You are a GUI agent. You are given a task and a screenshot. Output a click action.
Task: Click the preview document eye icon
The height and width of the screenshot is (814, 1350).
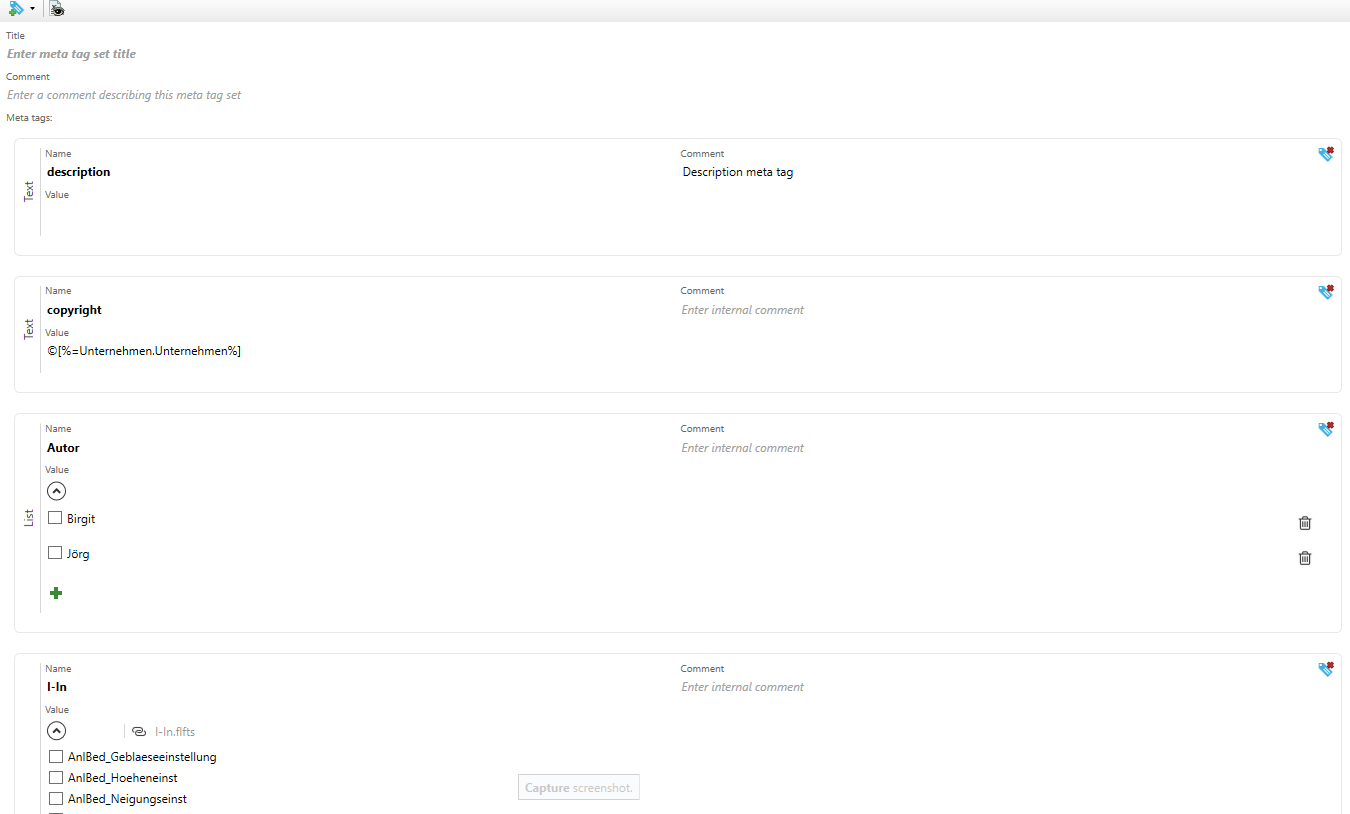point(57,9)
